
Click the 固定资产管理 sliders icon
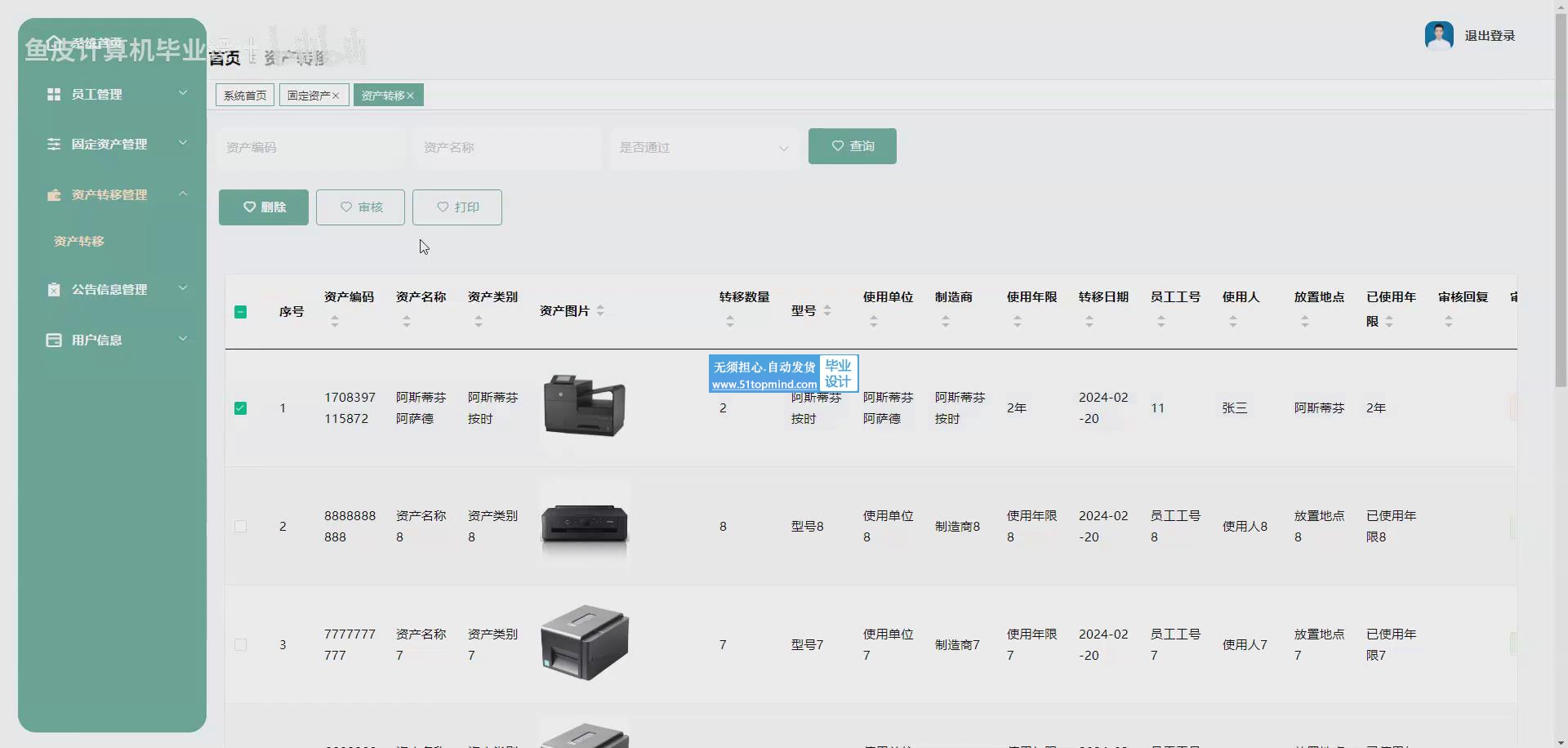(x=54, y=145)
